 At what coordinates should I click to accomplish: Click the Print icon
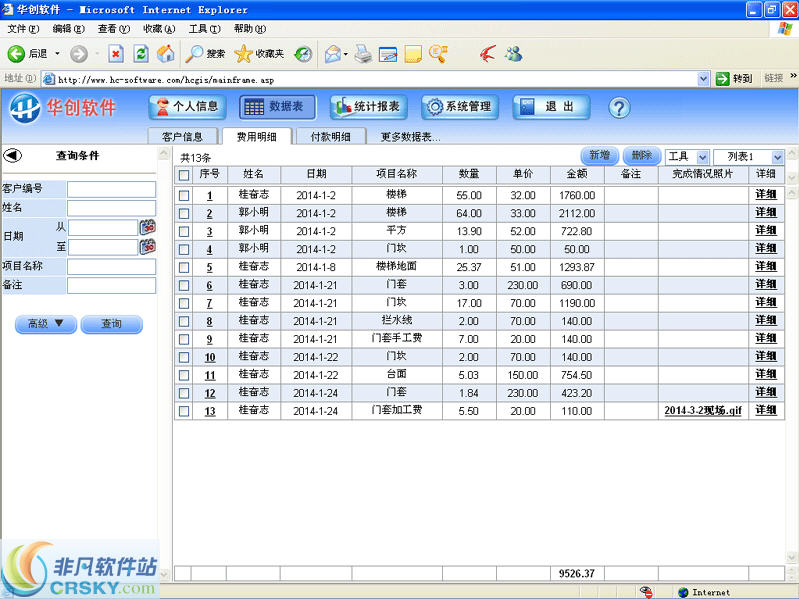(x=363, y=53)
